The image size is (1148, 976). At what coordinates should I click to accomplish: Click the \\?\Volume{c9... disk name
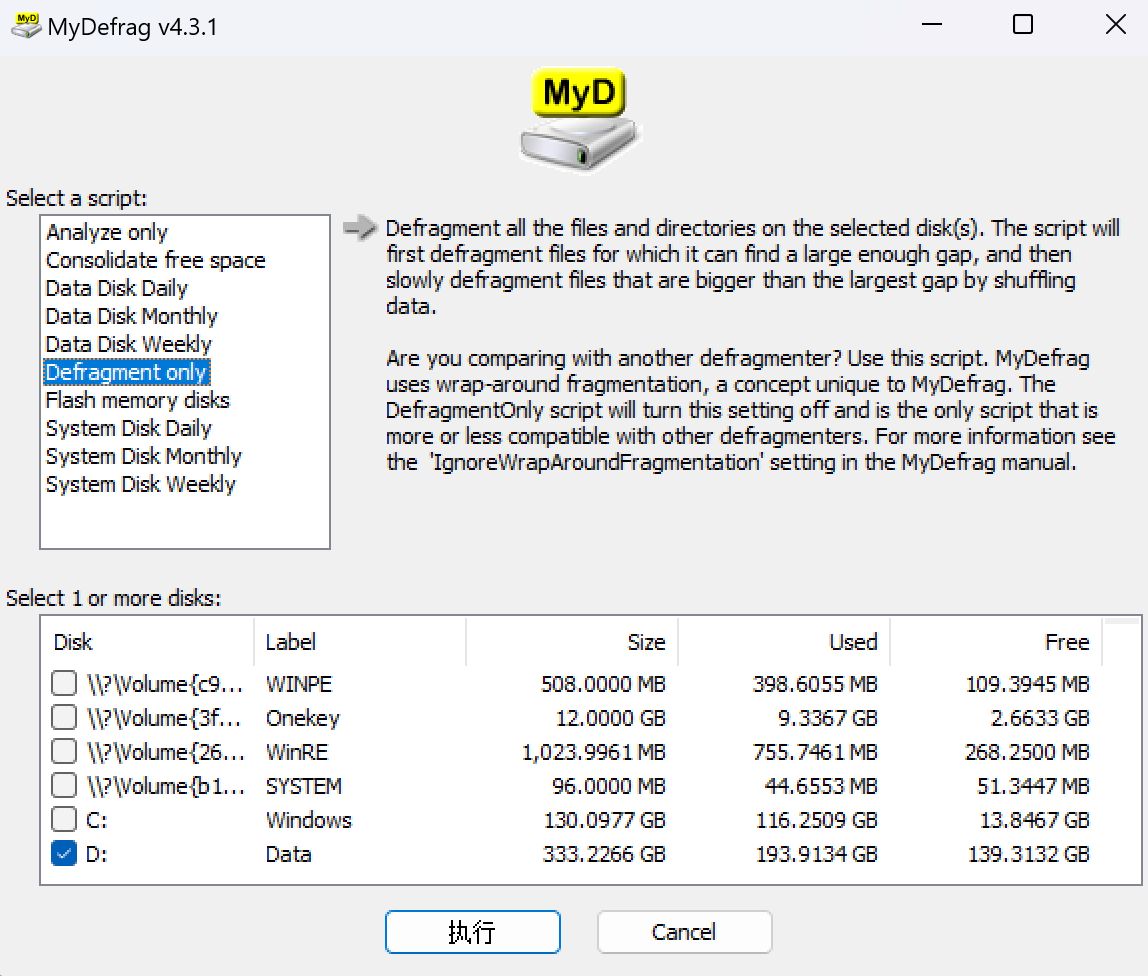pyautogui.click(x=165, y=684)
